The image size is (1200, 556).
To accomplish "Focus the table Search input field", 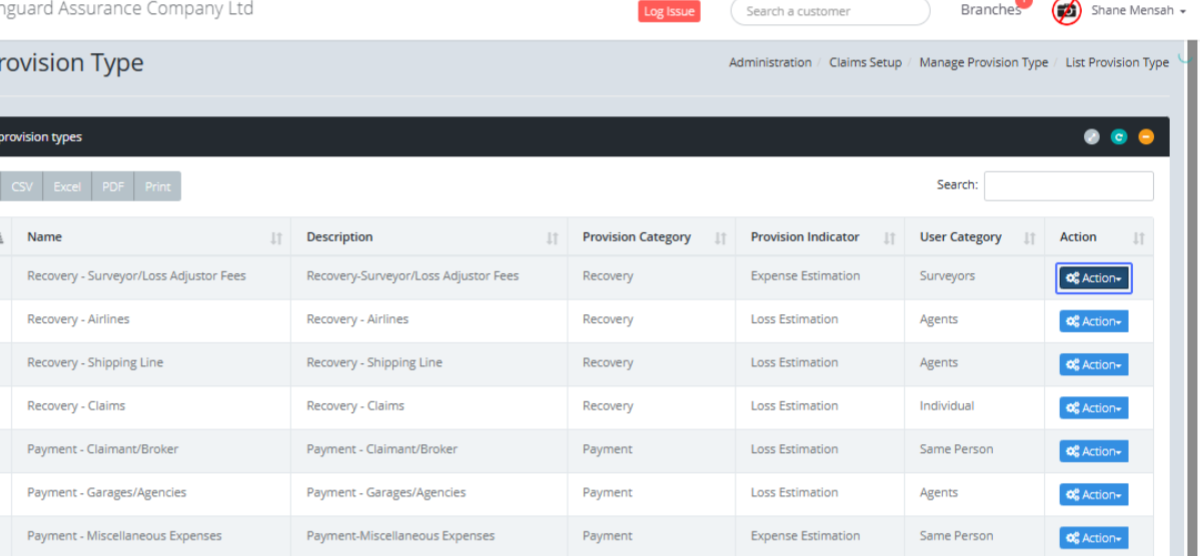I will coord(1068,186).
